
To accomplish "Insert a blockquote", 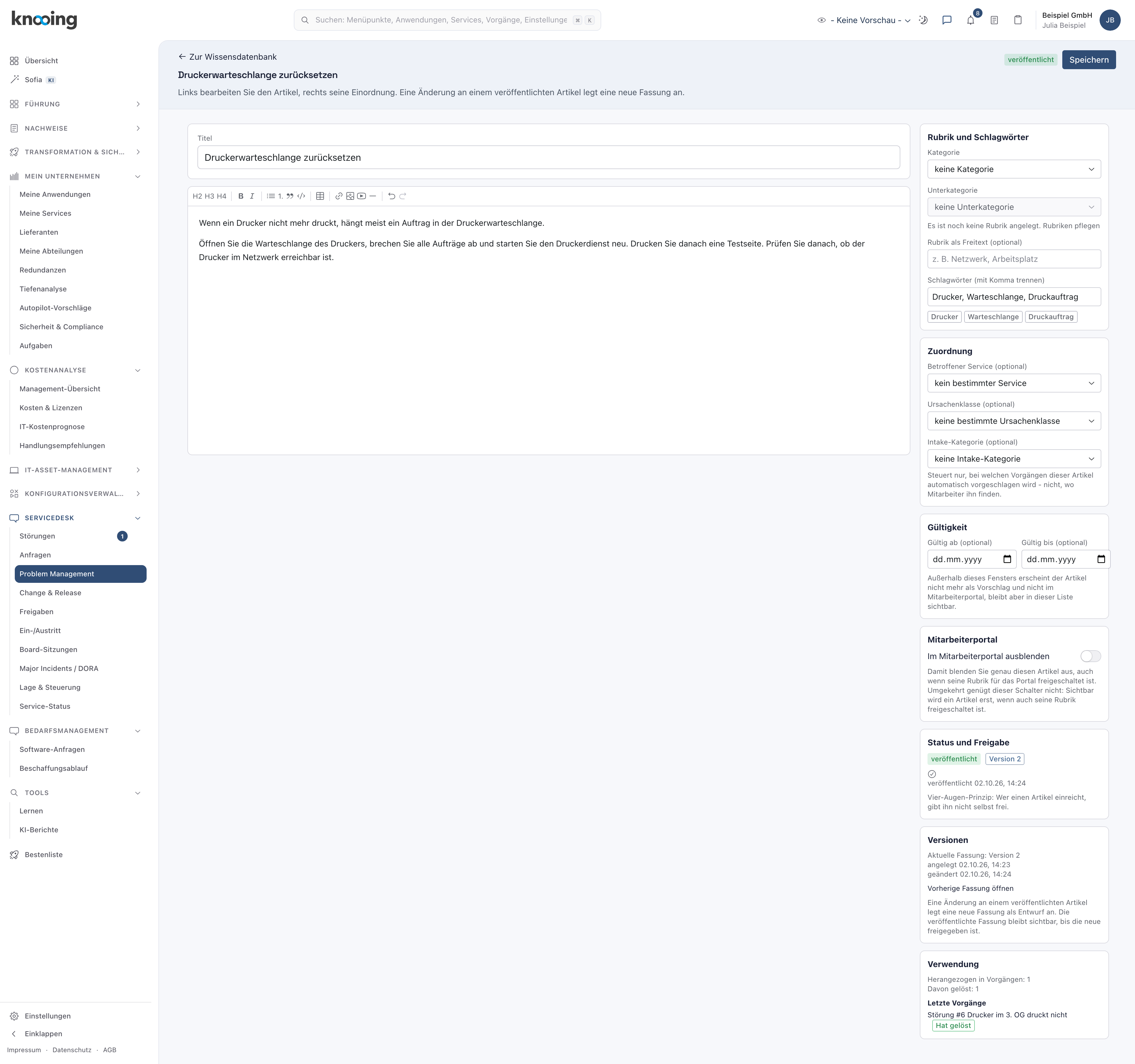I will (290, 196).
